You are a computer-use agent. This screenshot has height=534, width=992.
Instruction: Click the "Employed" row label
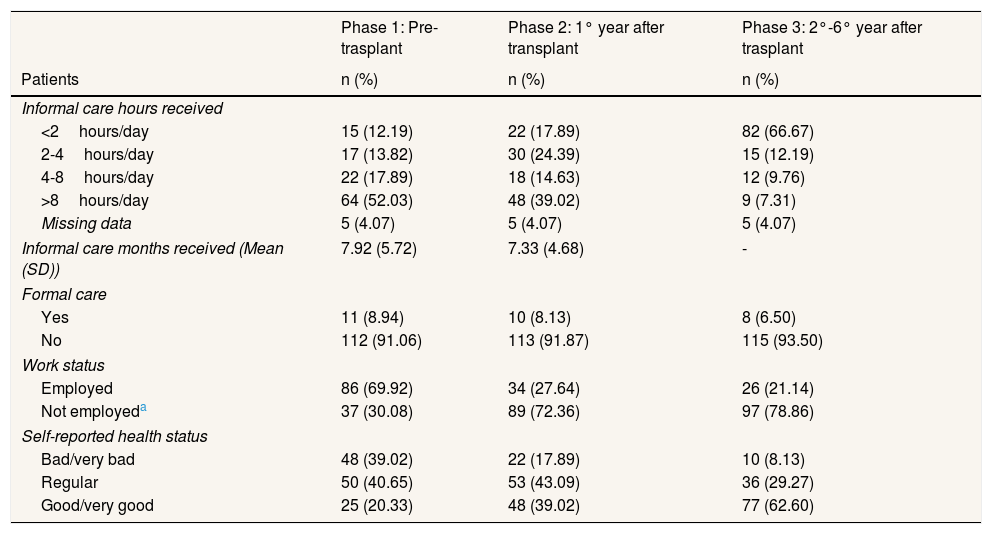point(77,388)
